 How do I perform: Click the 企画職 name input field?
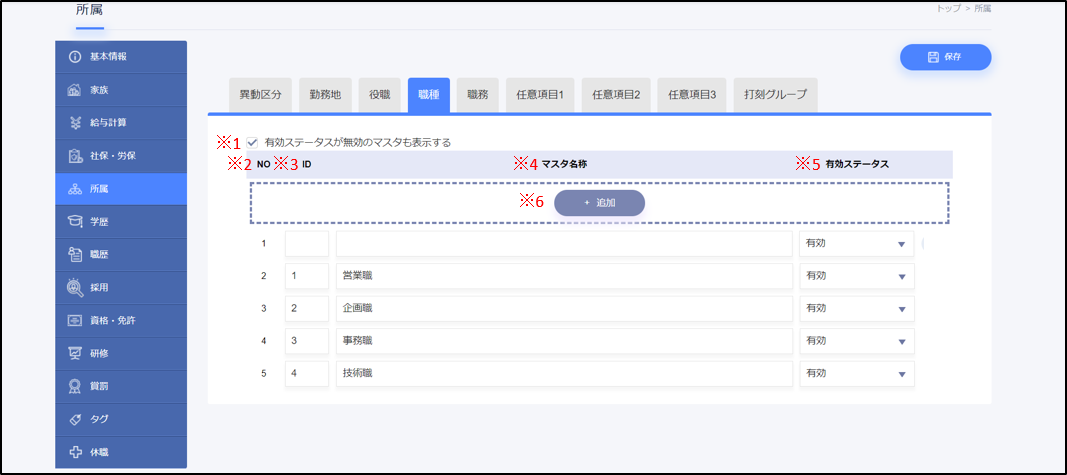point(564,309)
